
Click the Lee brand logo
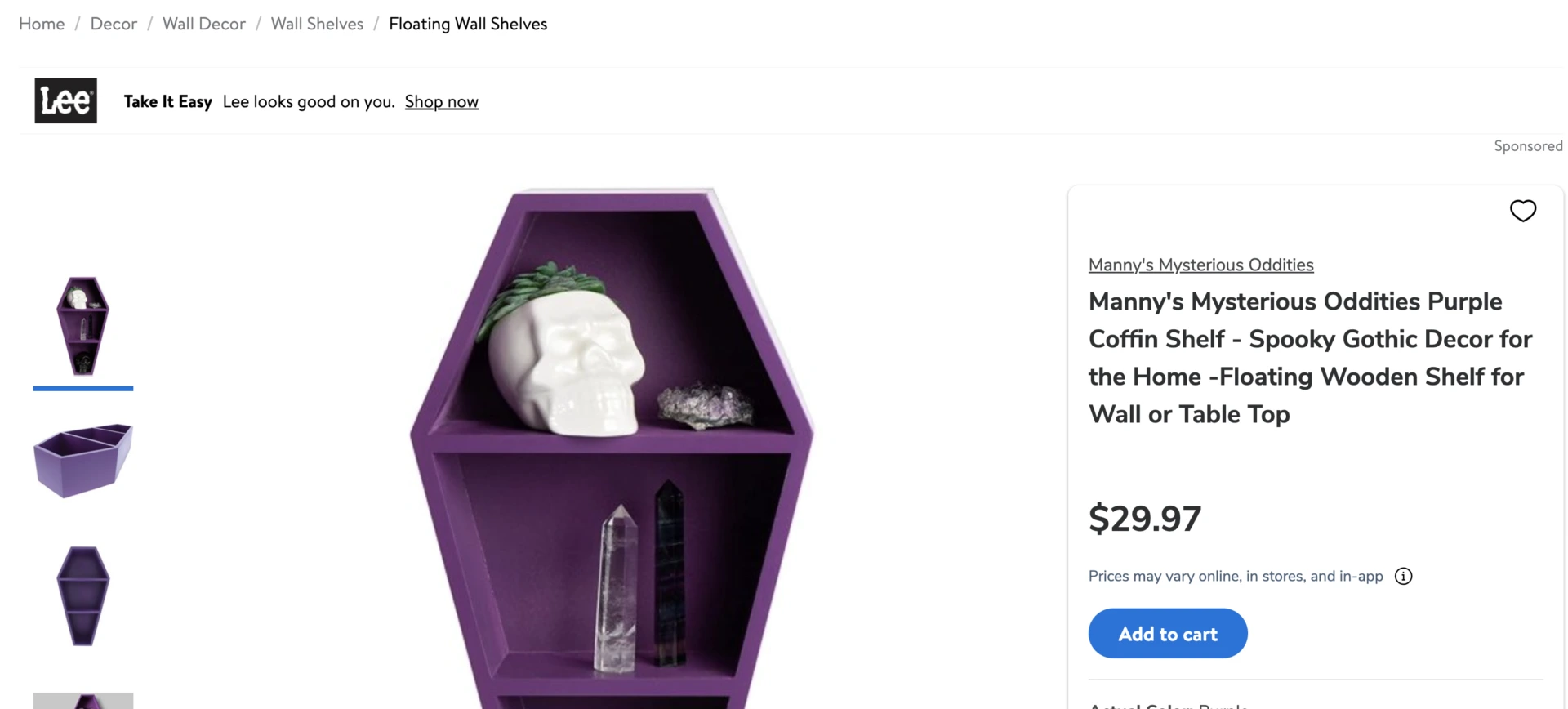65,100
